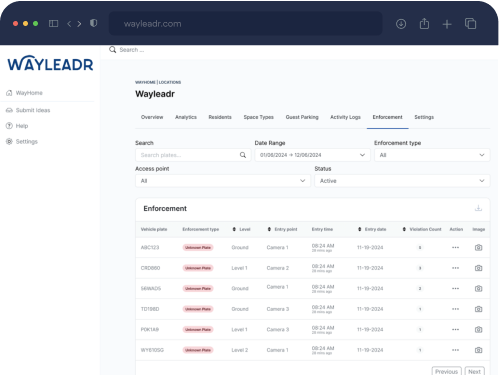Switch to the Overview tab

tap(152, 117)
